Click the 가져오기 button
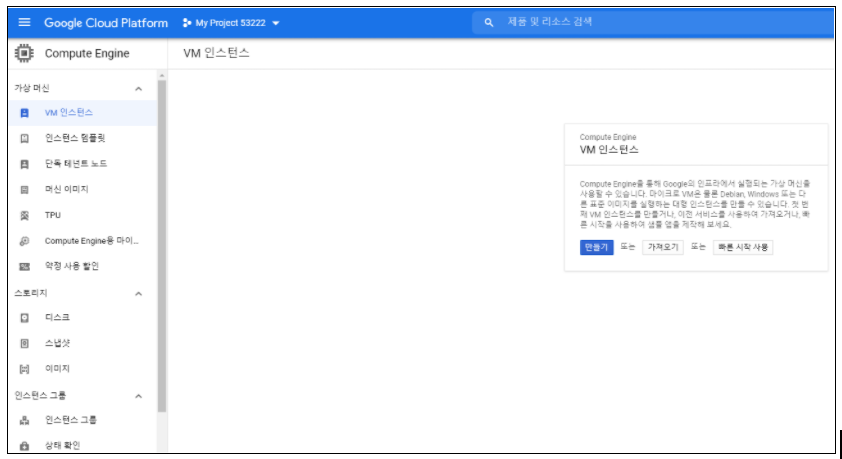This screenshot has width=842, height=459. [662, 247]
